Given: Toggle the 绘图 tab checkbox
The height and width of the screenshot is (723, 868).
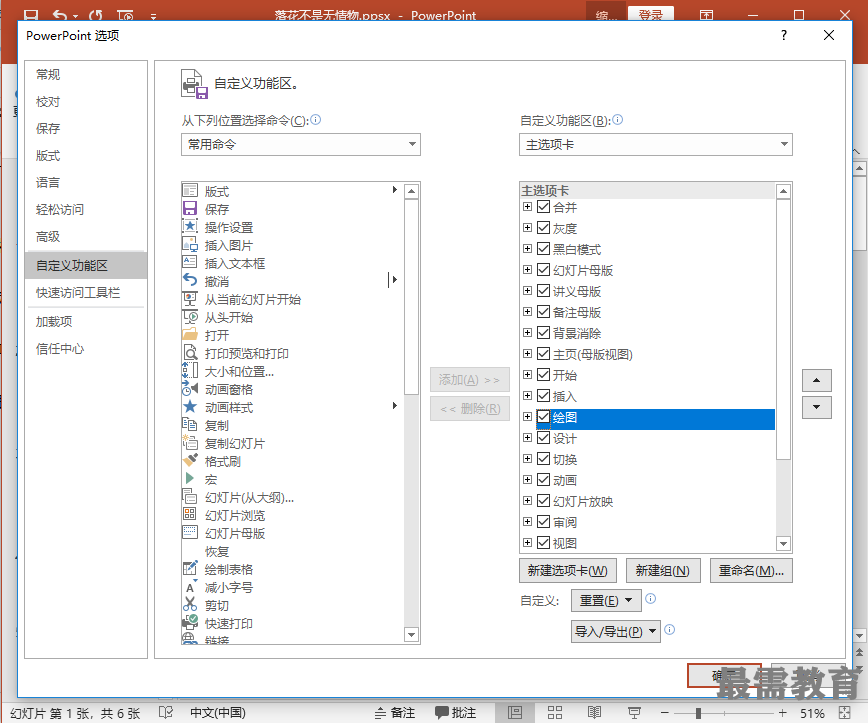Looking at the screenshot, I should [x=544, y=417].
